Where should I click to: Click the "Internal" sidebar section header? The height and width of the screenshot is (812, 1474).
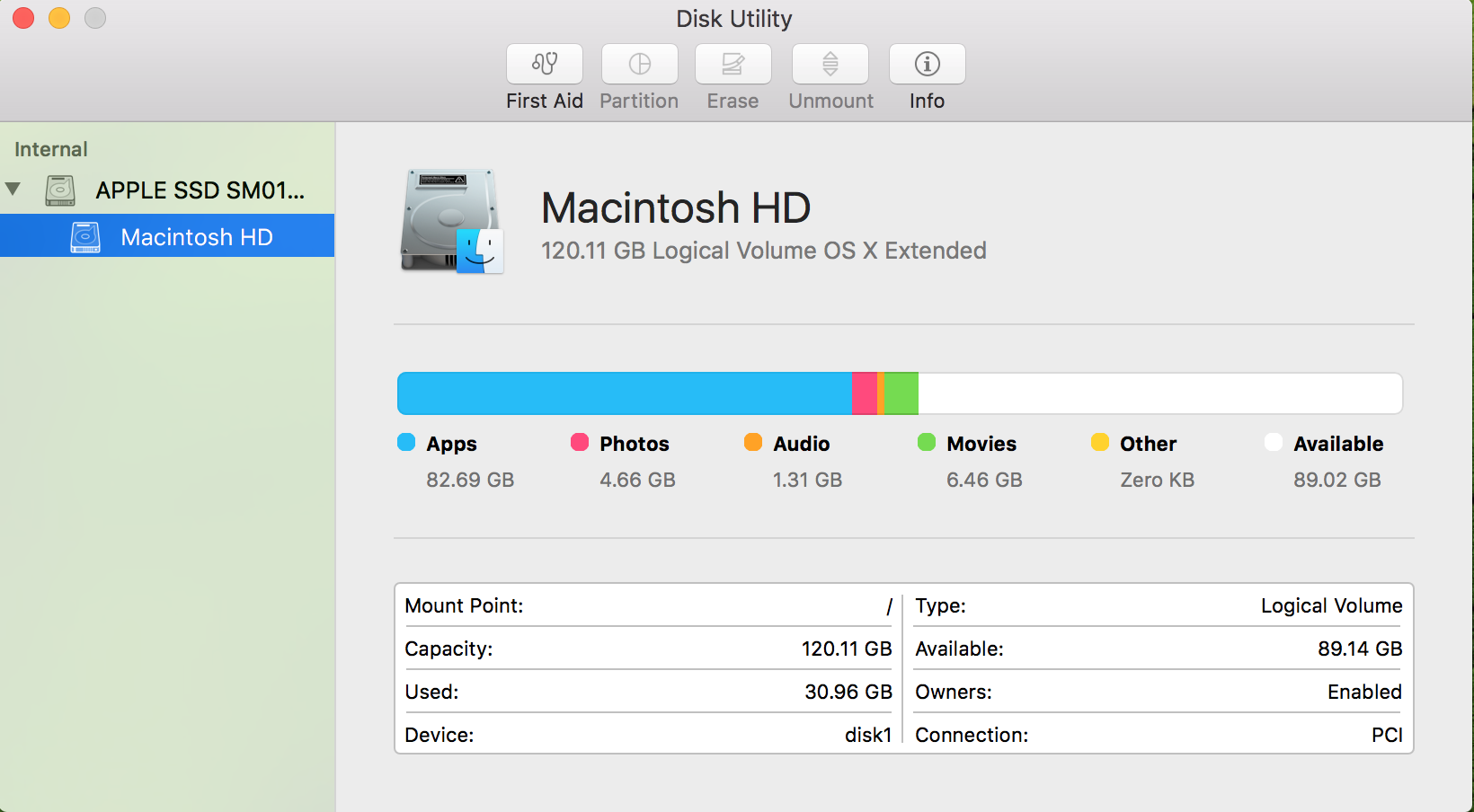pyautogui.click(x=51, y=149)
